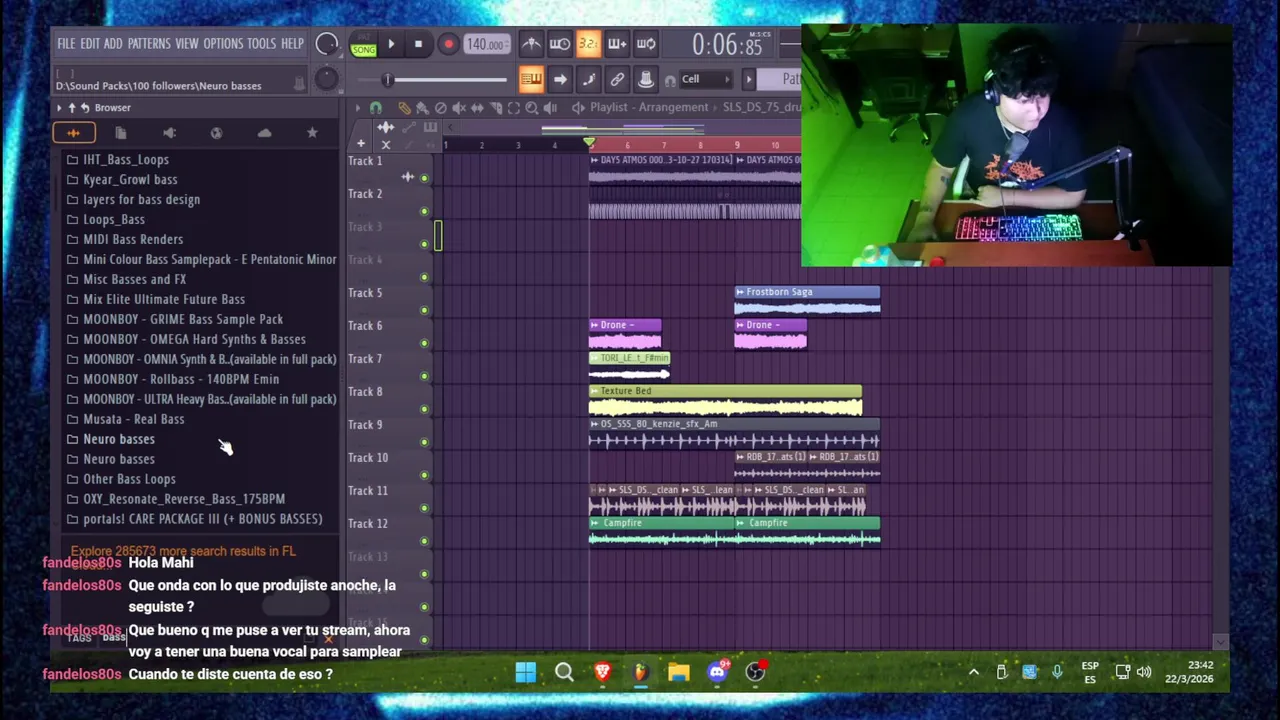1280x720 pixels.
Task: Select the Texture Bed clip on Track 8
Action: 725,401
